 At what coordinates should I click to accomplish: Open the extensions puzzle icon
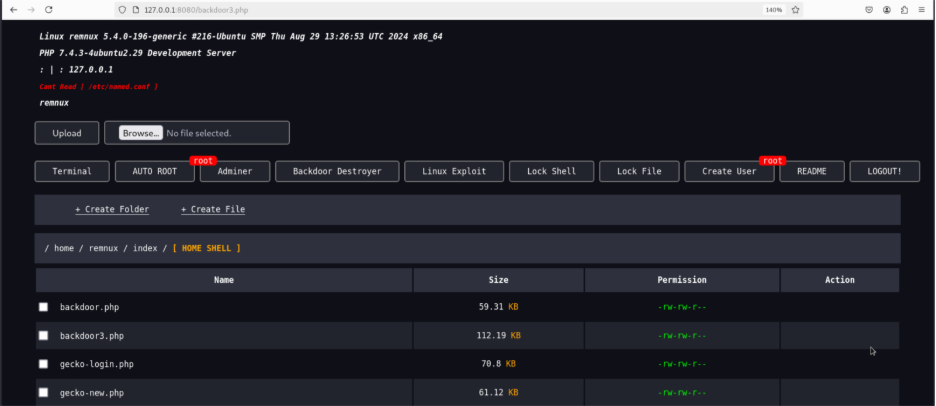click(904, 10)
